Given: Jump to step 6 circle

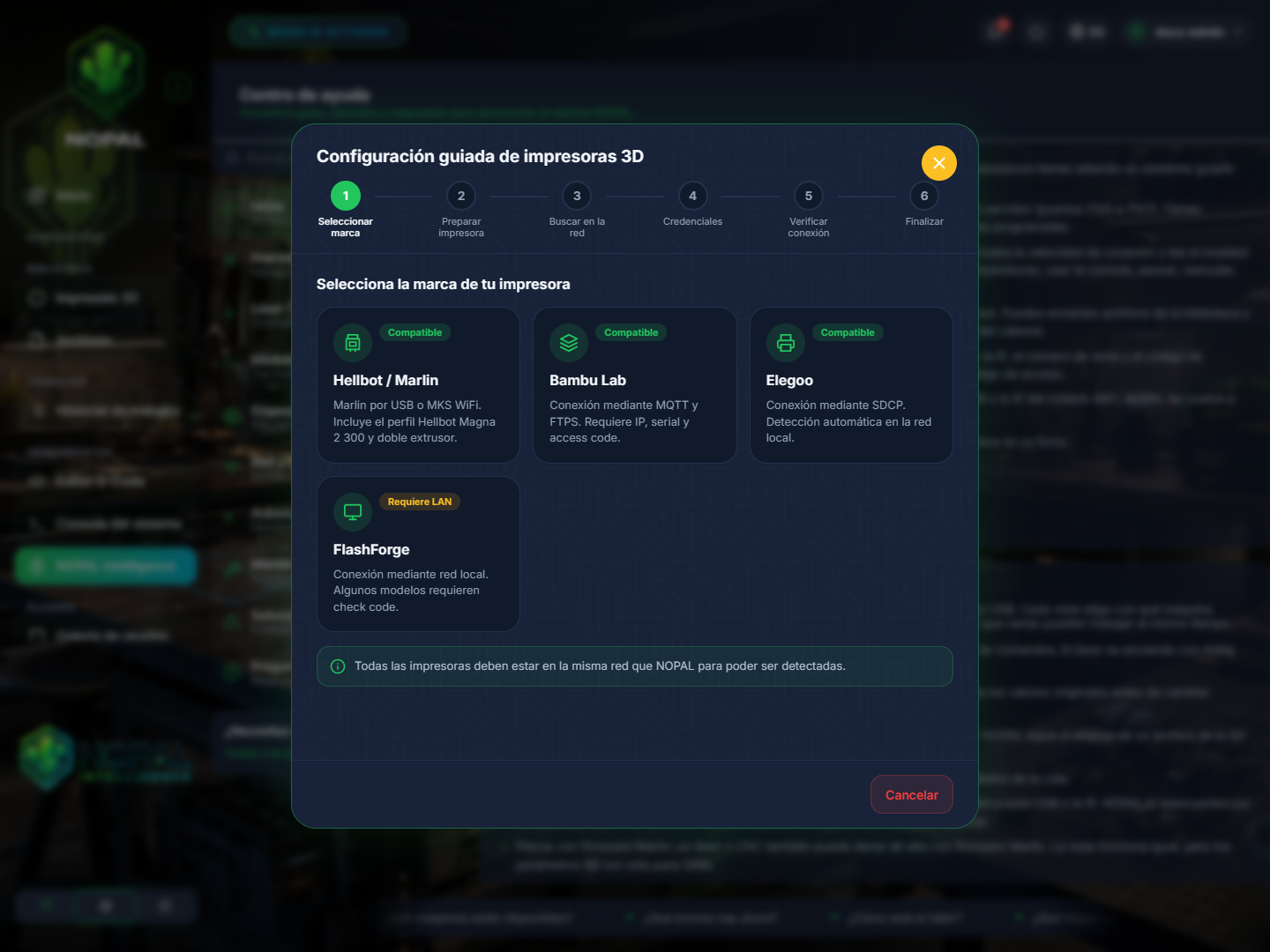Looking at the screenshot, I should click(x=924, y=196).
